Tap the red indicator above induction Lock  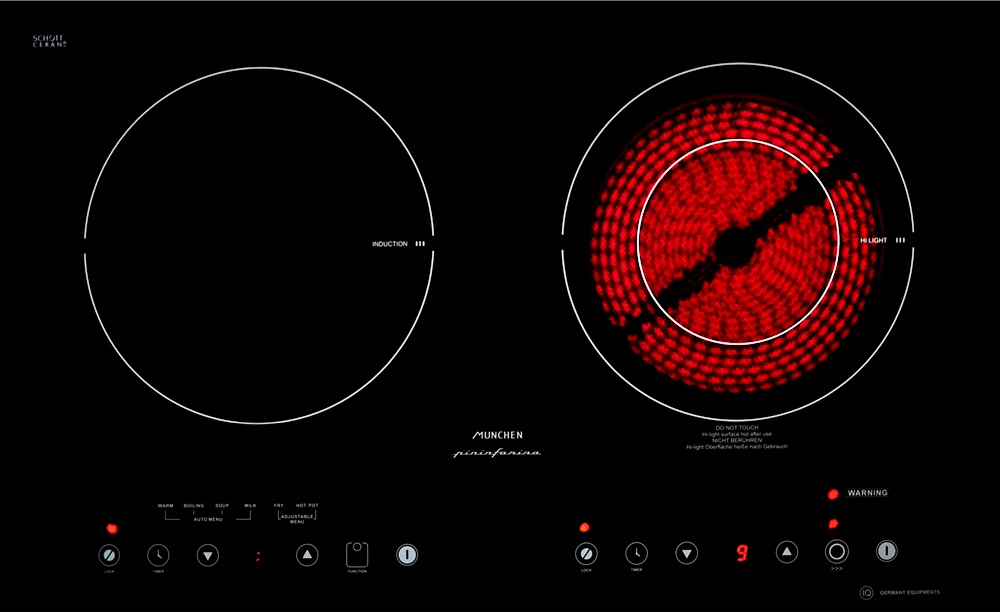112,529
